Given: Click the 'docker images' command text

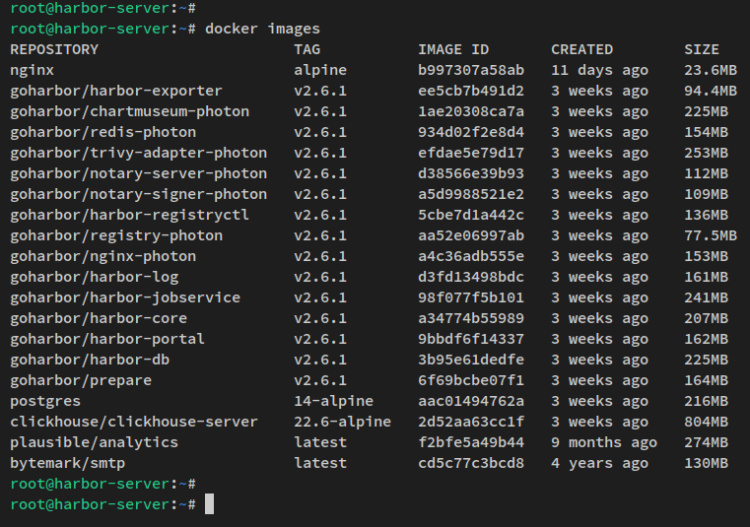Looking at the screenshot, I should click(262, 28).
